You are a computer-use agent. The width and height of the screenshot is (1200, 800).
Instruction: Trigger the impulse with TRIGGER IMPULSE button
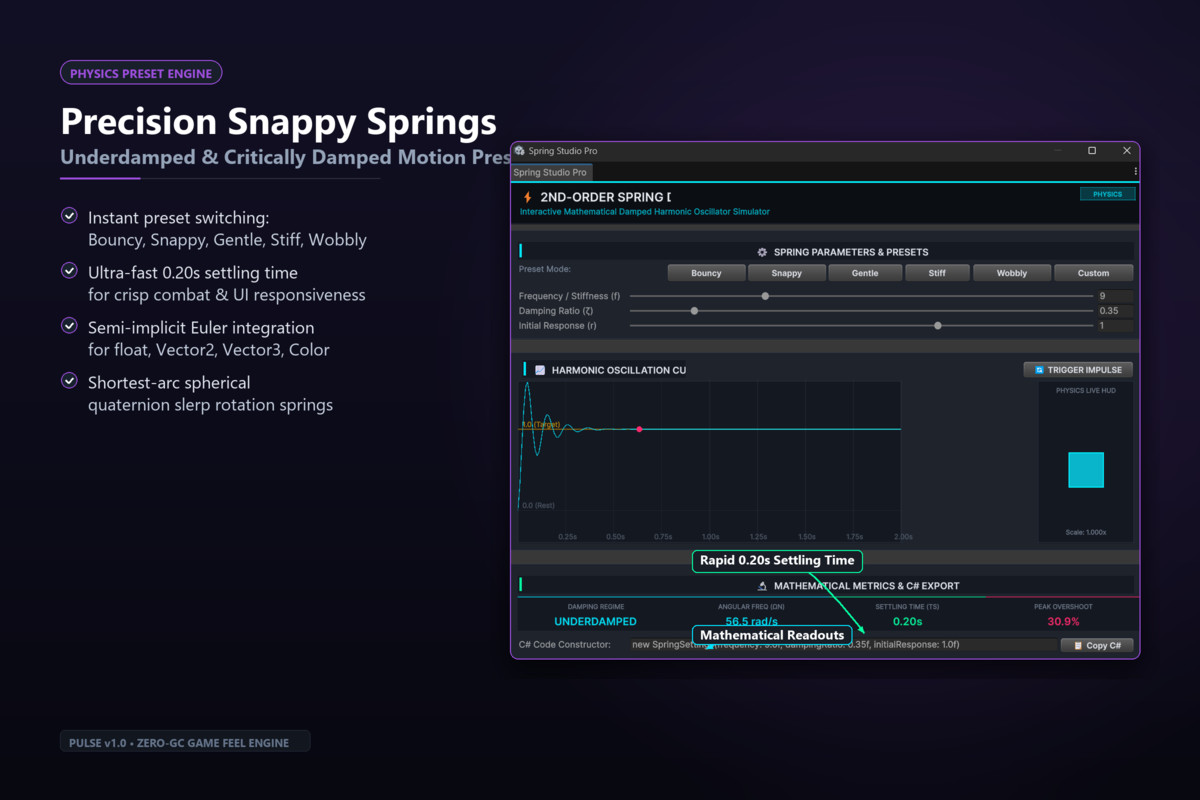coord(1078,370)
